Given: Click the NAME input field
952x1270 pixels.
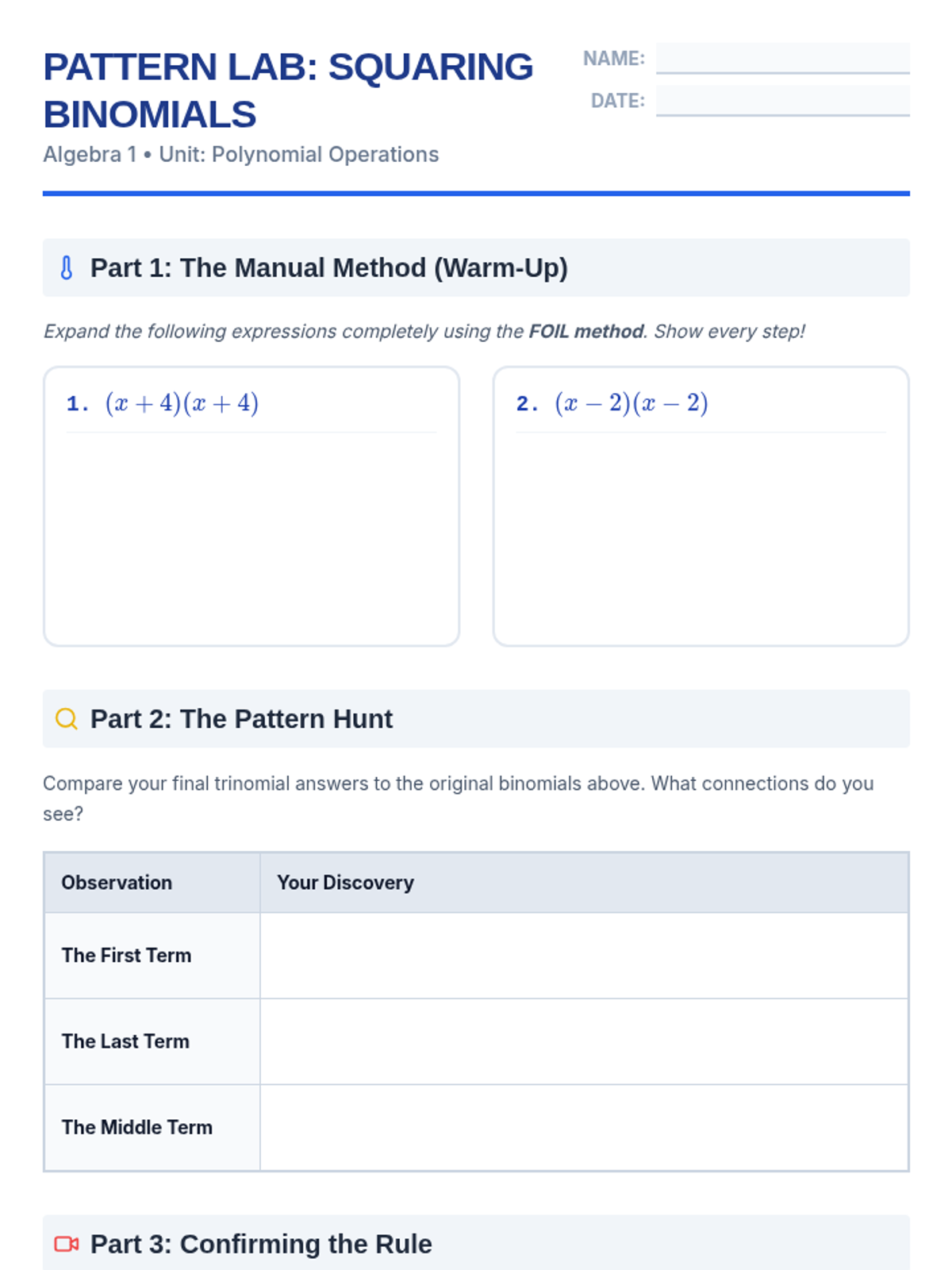Looking at the screenshot, I should 782,59.
